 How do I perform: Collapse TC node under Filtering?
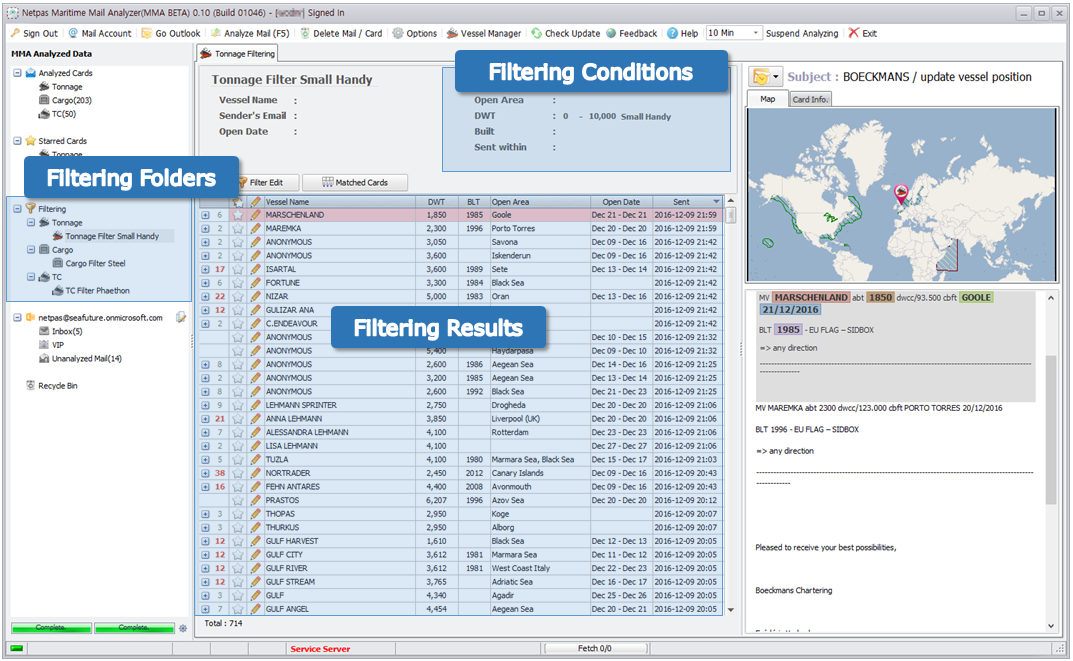(31, 276)
